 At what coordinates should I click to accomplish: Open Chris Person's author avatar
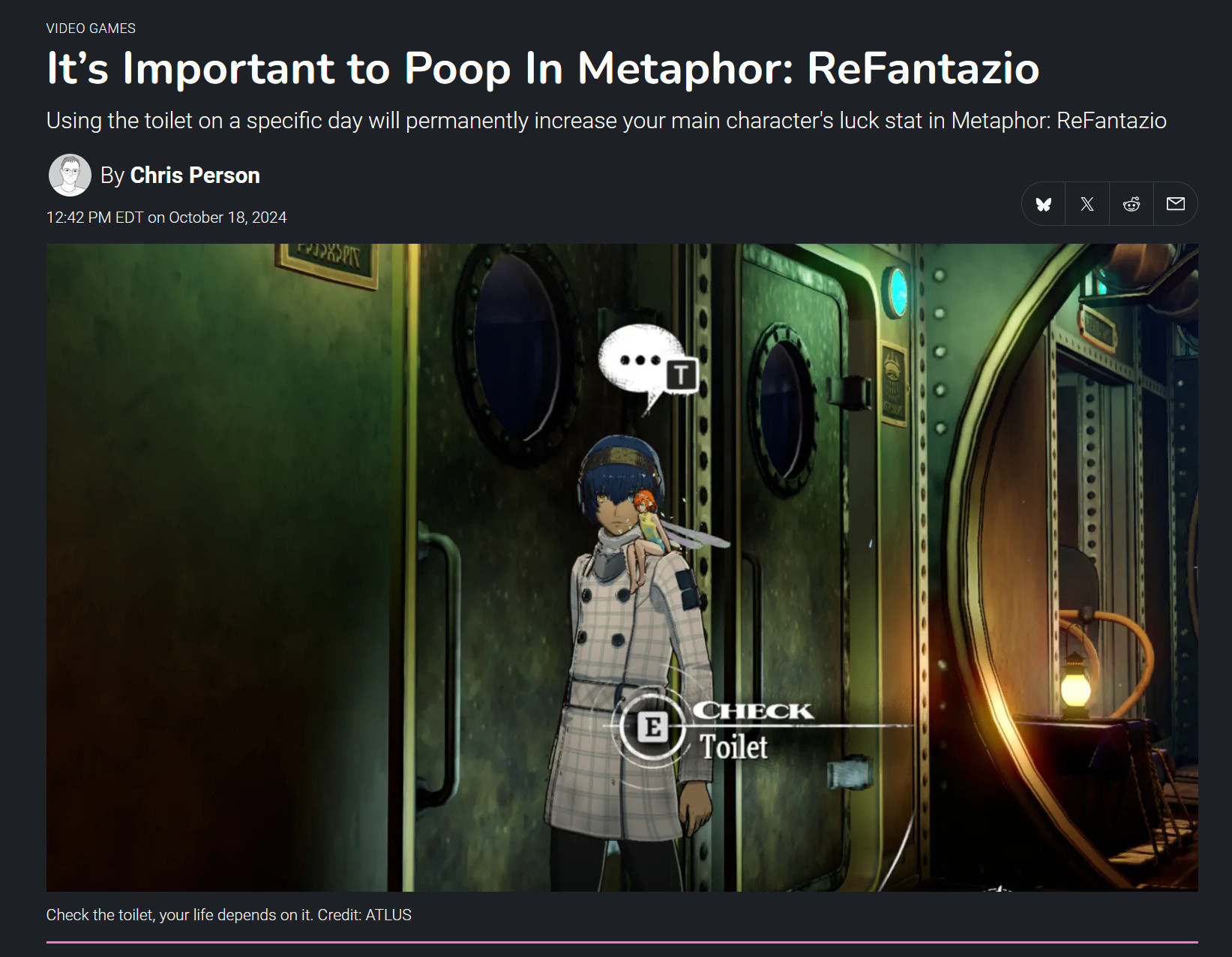point(70,175)
